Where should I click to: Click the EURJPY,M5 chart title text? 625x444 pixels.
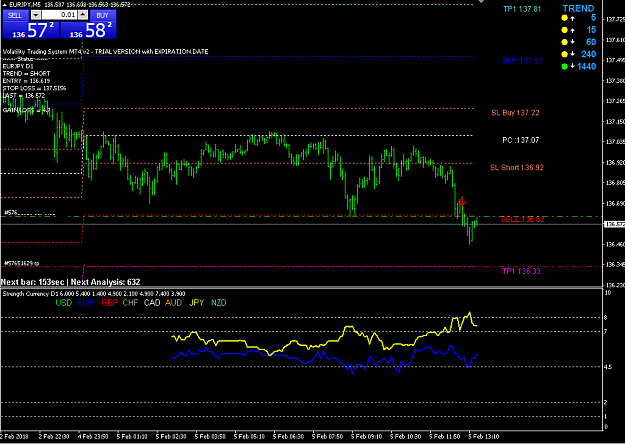point(26,5)
